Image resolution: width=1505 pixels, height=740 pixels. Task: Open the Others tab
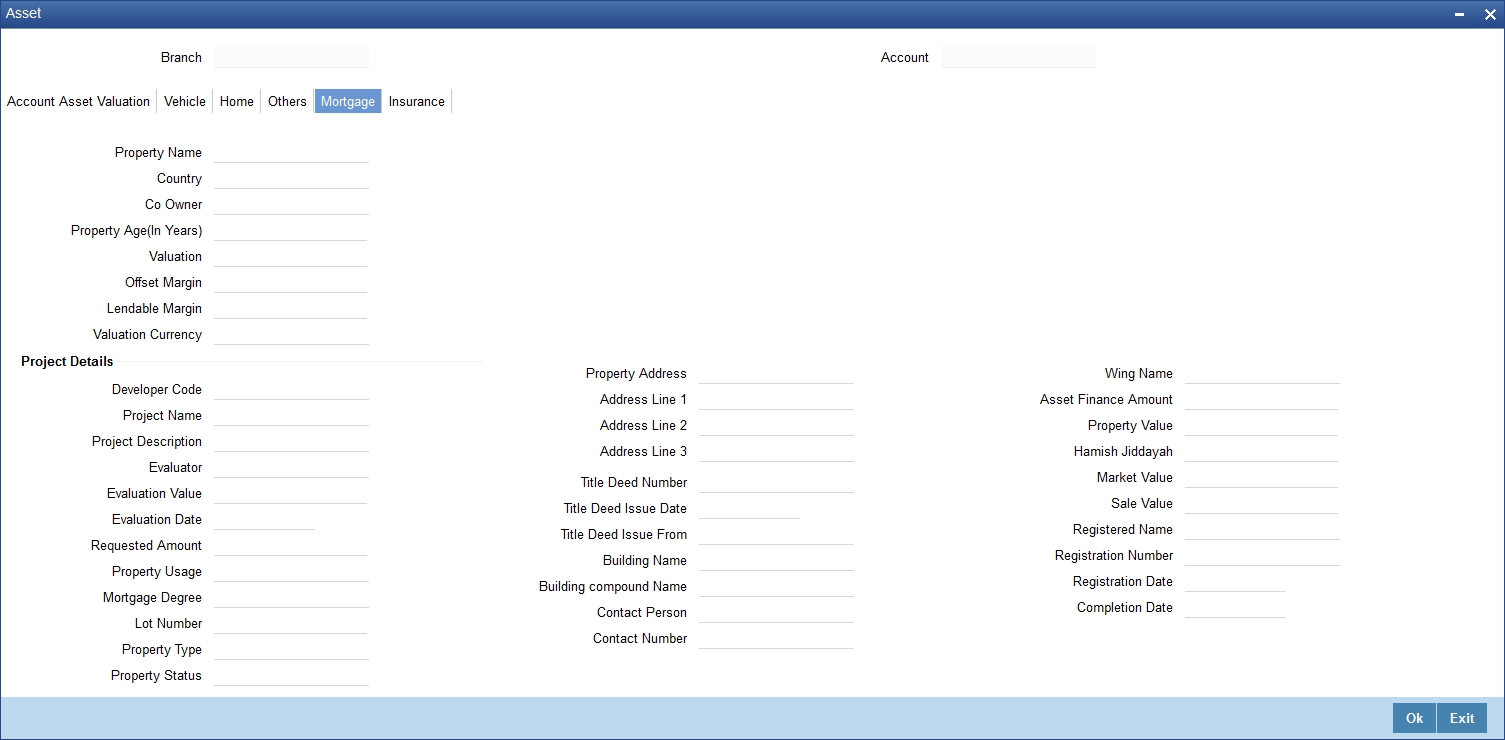click(287, 101)
